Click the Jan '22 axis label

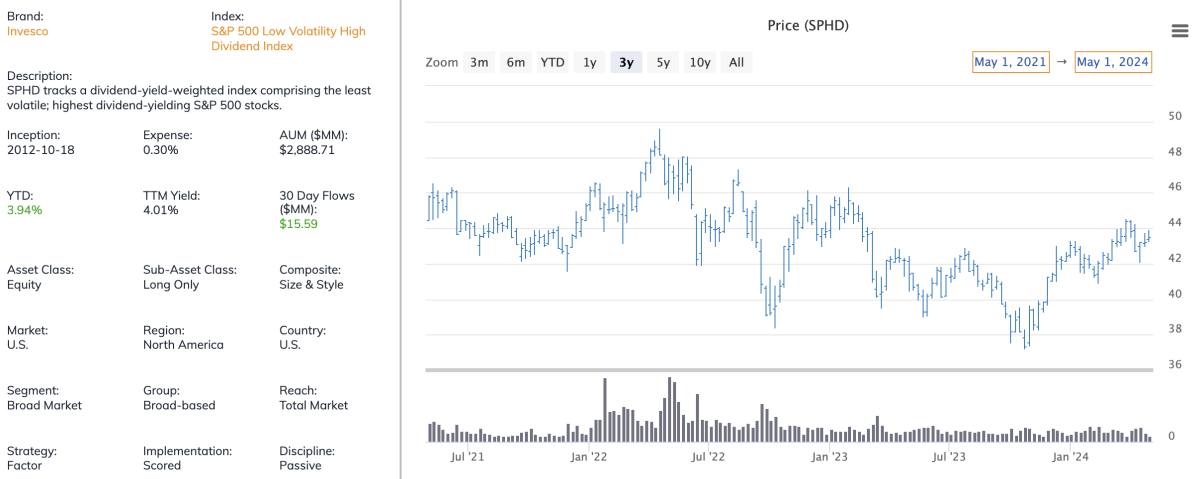588,457
